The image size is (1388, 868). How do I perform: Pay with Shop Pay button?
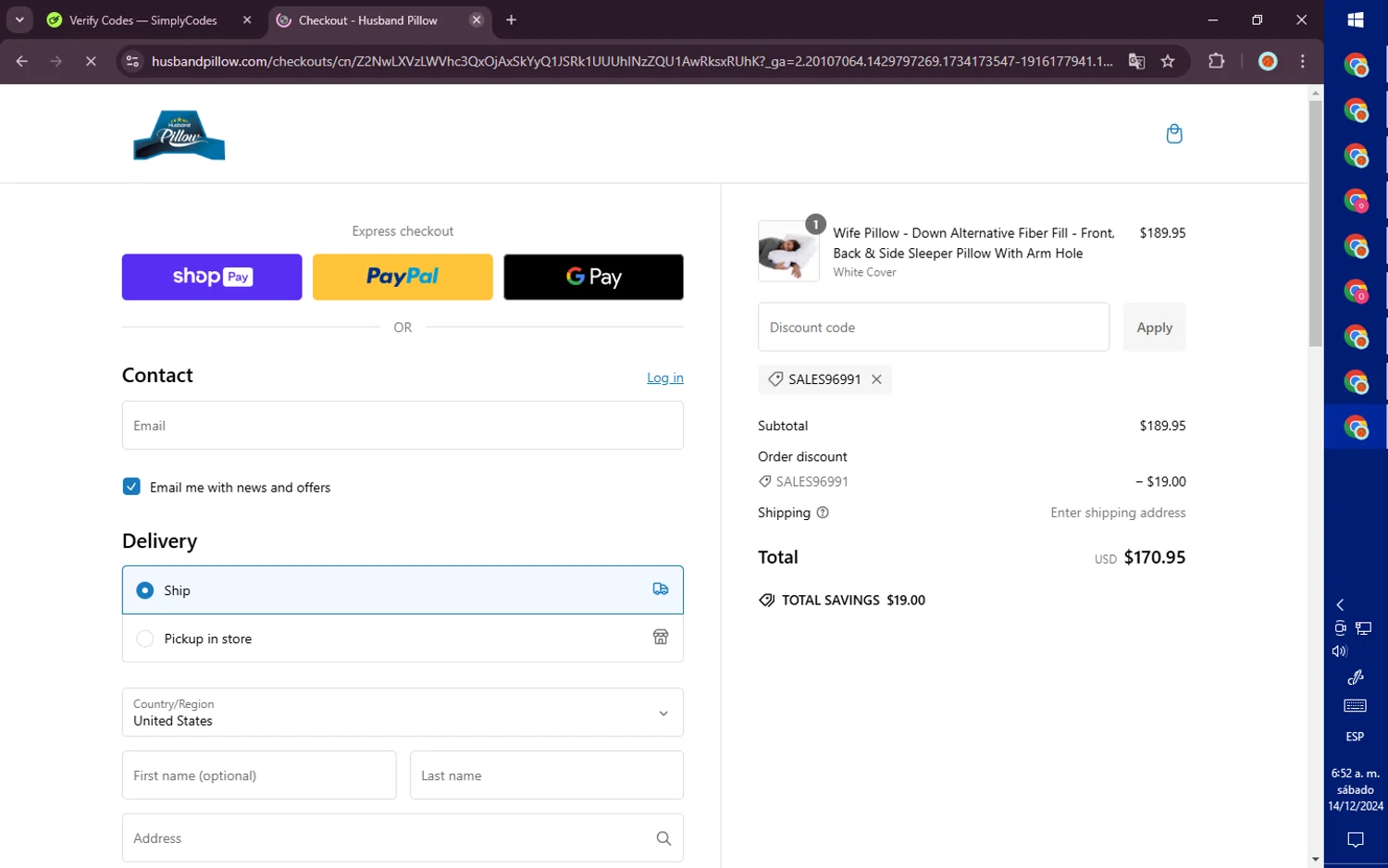[x=212, y=277]
